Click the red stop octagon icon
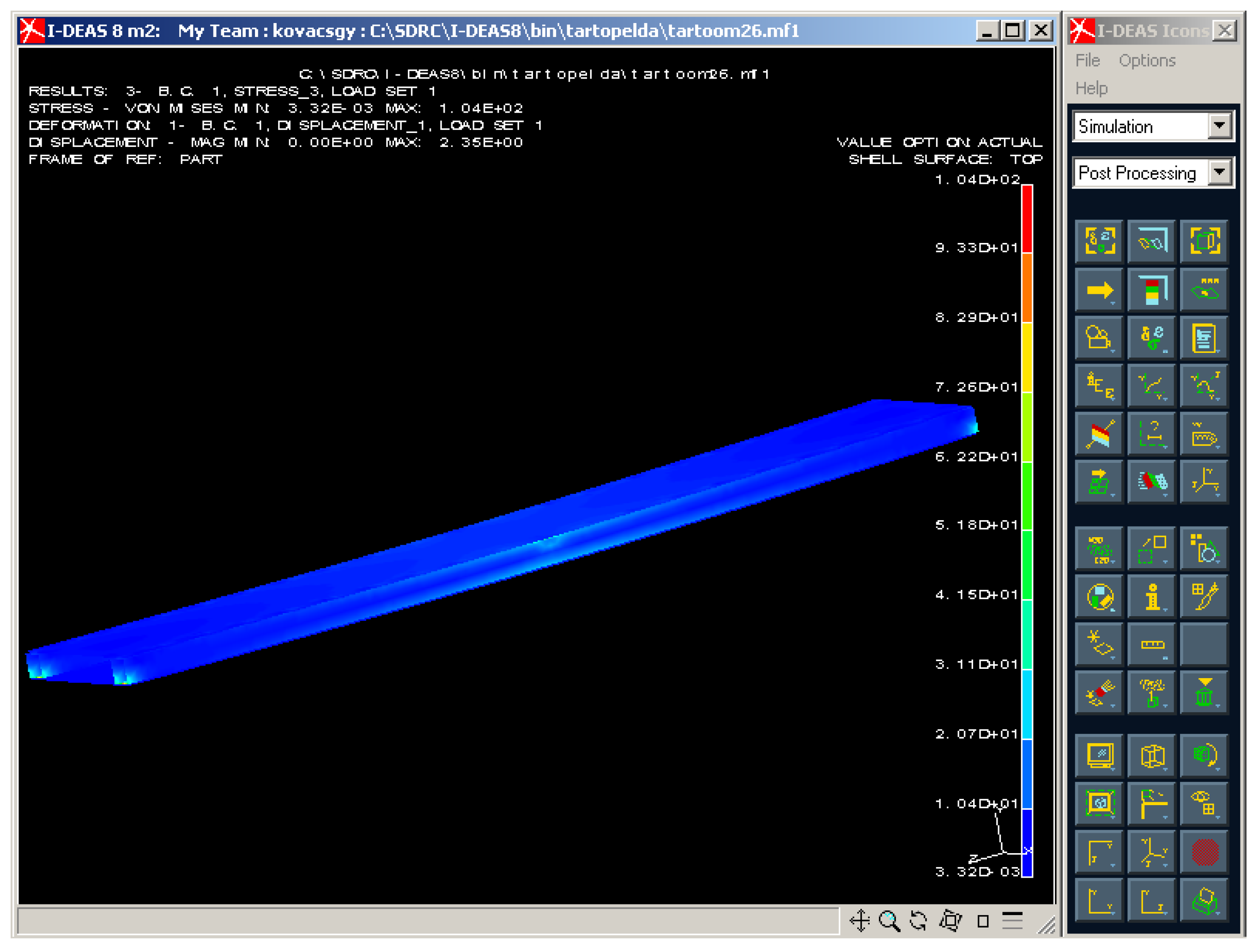 click(1205, 852)
